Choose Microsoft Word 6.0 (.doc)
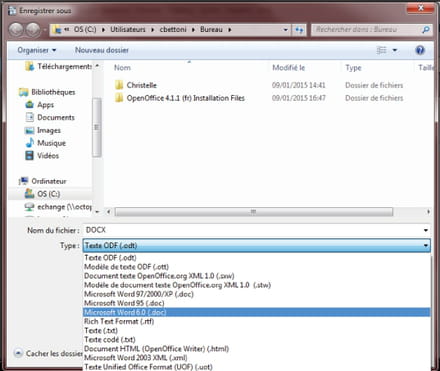Screen dimensions: 440x371 click(256, 312)
